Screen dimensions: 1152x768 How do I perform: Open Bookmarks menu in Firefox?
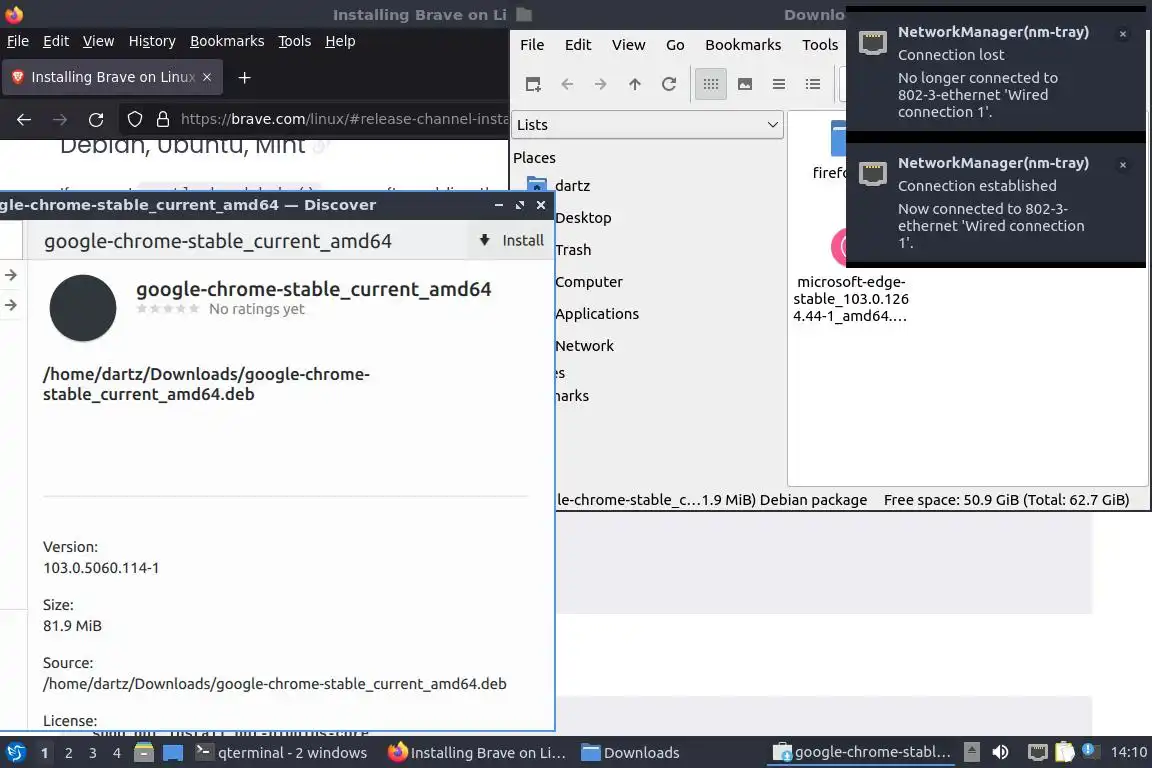[227, 41]
